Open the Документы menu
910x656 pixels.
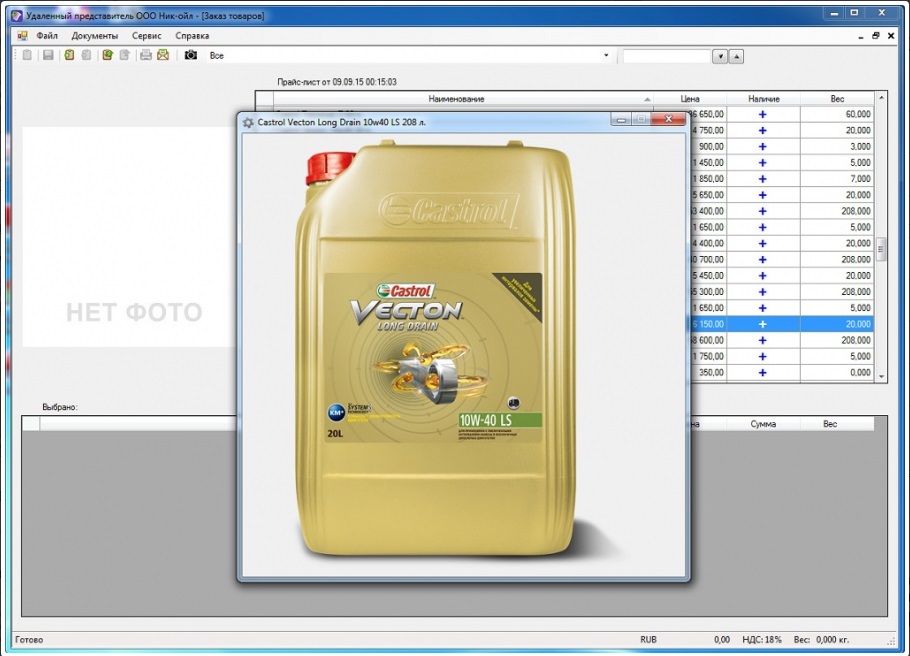tap(95, 36)
